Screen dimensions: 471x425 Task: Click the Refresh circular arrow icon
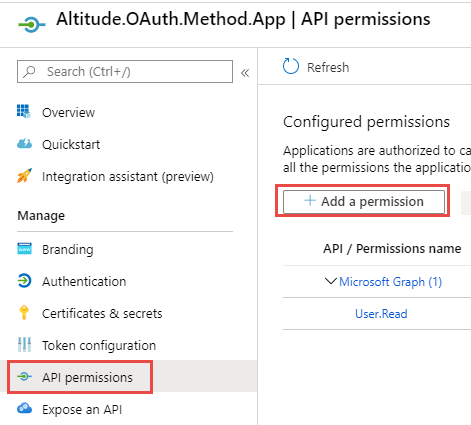291,66
